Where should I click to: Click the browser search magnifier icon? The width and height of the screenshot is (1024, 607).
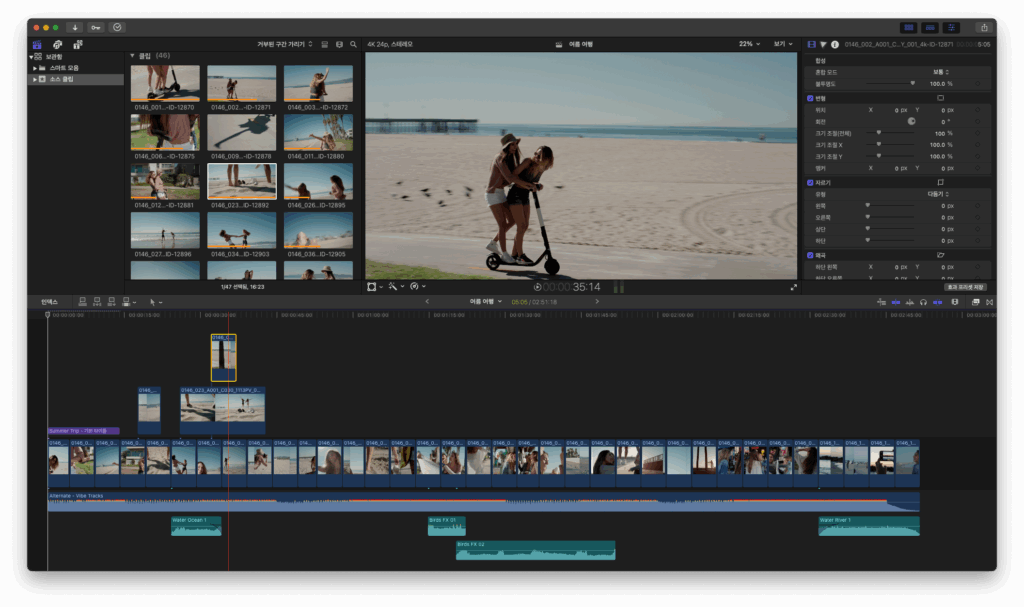pos(353,44)
